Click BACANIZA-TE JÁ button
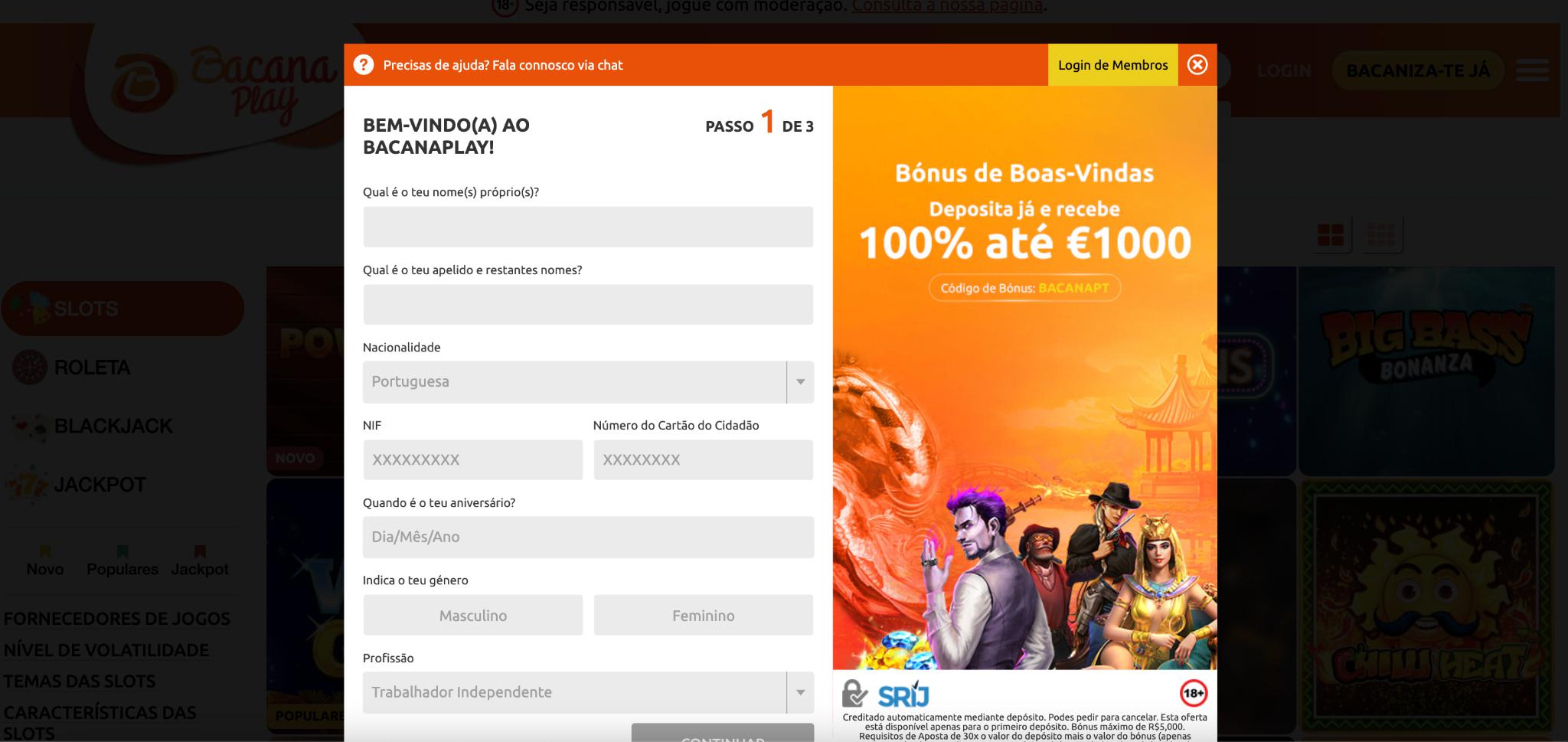The height and width of the screenshot is (742, 1568). click(1418, 71)
